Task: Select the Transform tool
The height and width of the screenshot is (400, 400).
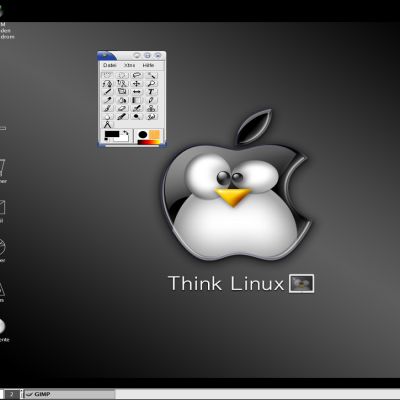Action: 122,92
